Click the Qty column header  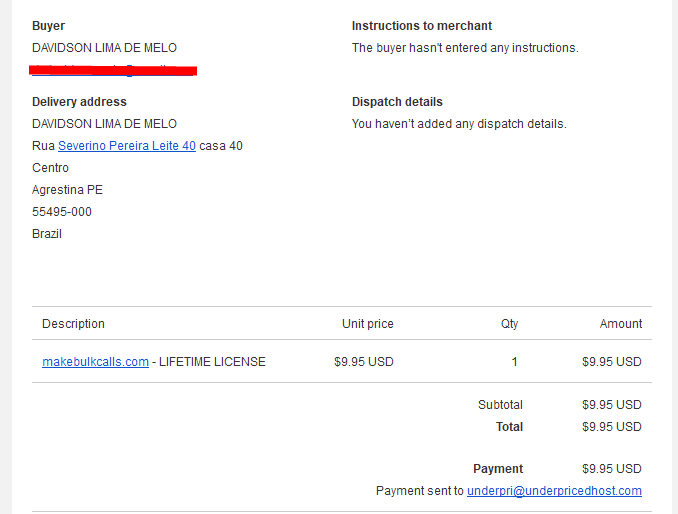click(509, 323)
